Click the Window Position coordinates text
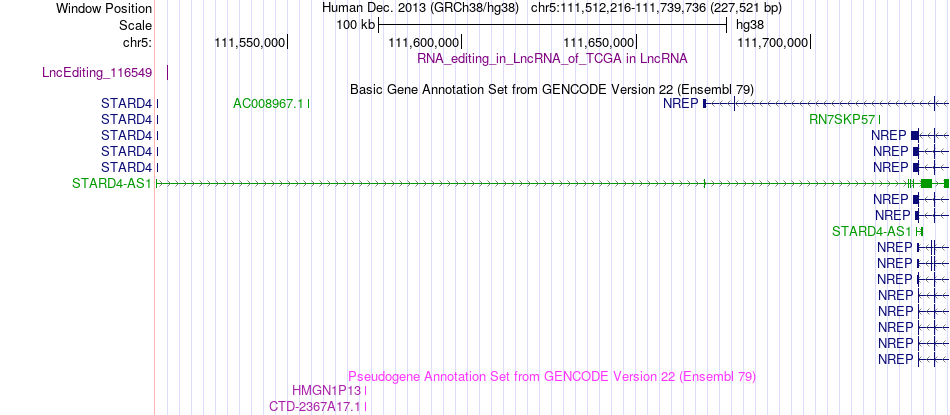 [656, 8]
